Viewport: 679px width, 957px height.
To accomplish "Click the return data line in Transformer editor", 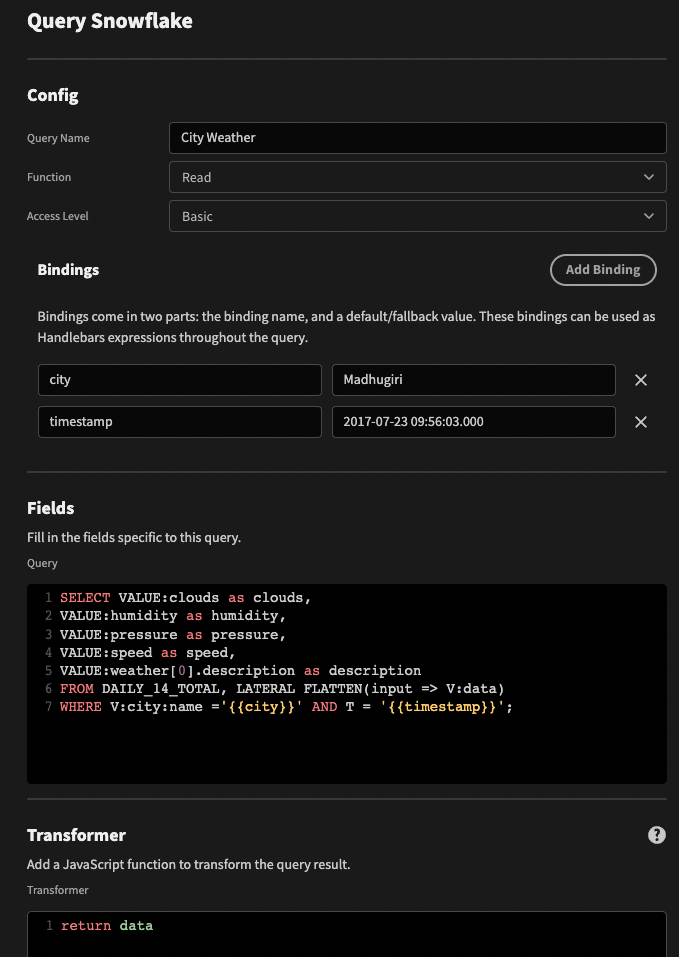I will [107, 926].
